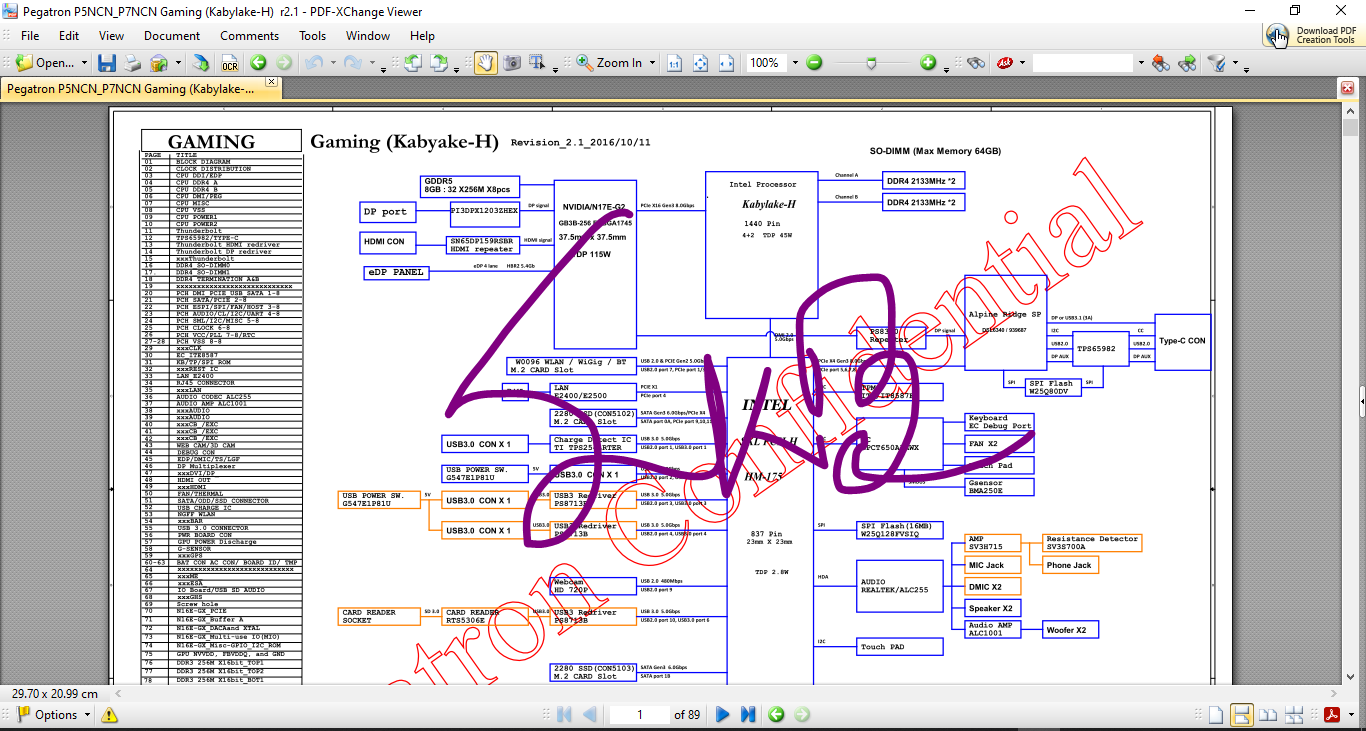Open the Undo history dropdown arrow

333,63
